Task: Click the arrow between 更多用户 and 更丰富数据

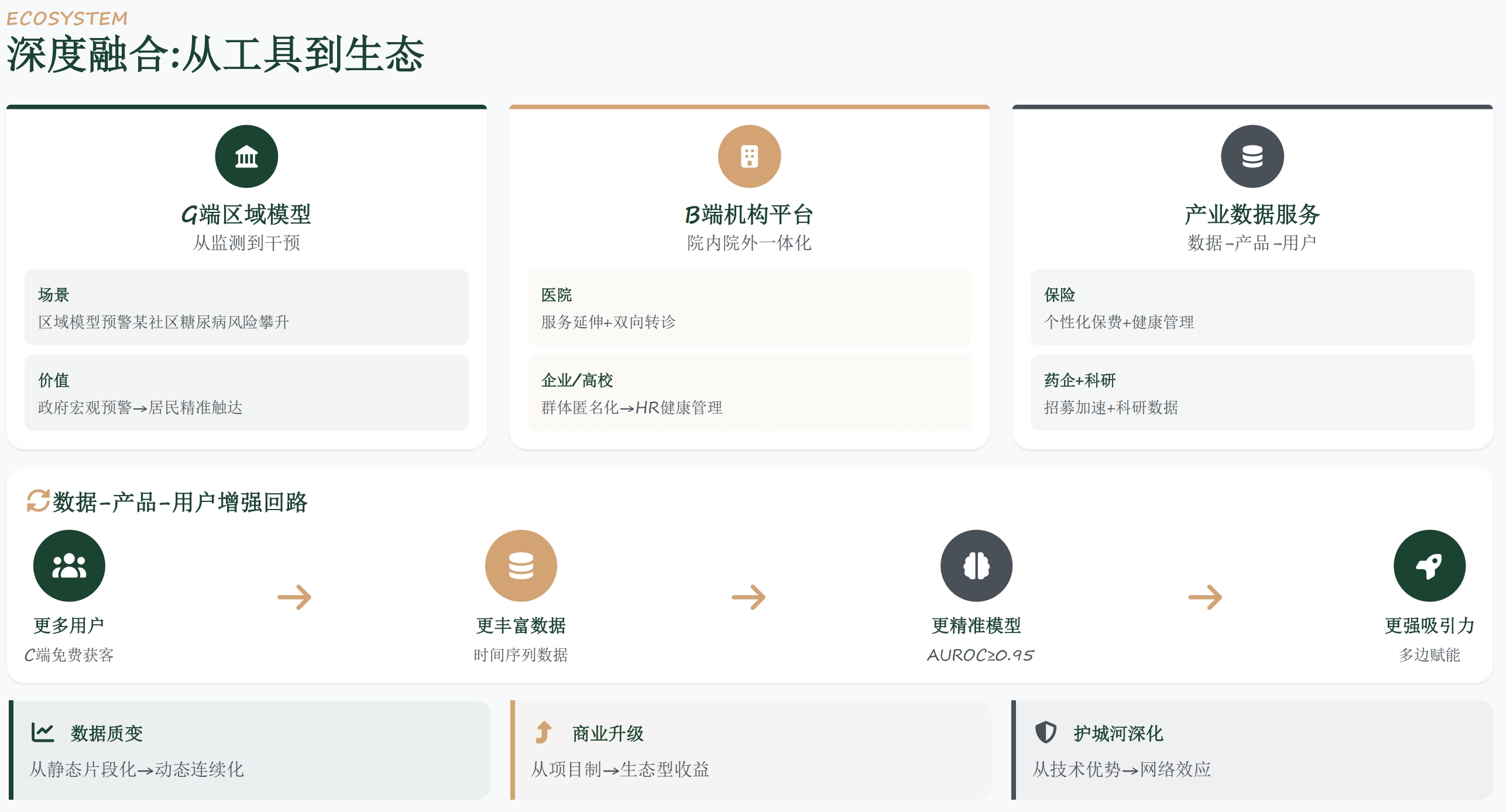Action: pos(294,597)
